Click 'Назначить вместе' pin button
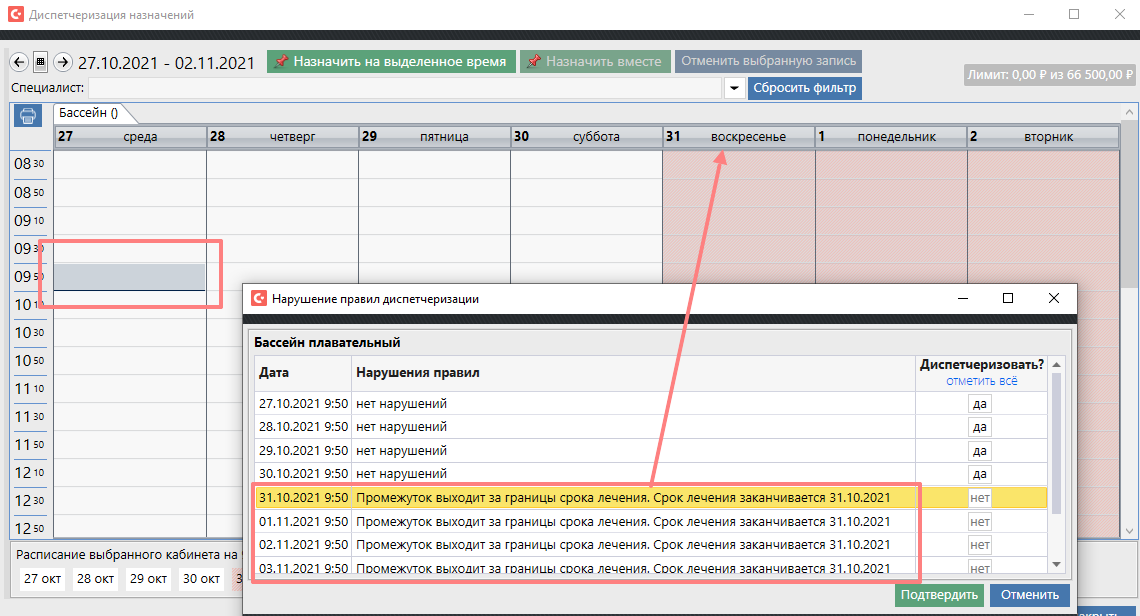Viewport: 1140px width, 616px height. (x=595, y=62)
